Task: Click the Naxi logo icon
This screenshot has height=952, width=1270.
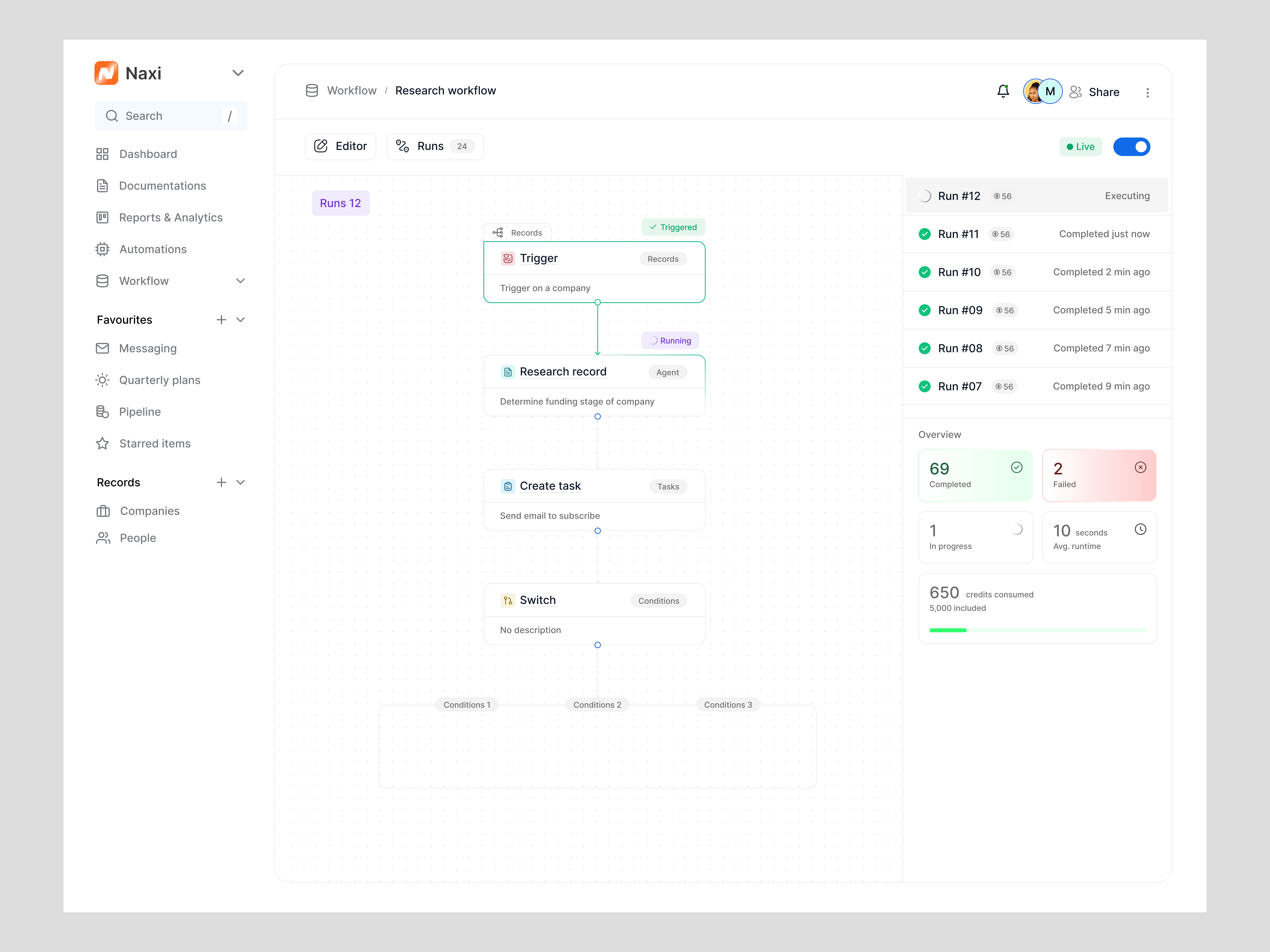Action: (106, 73)
